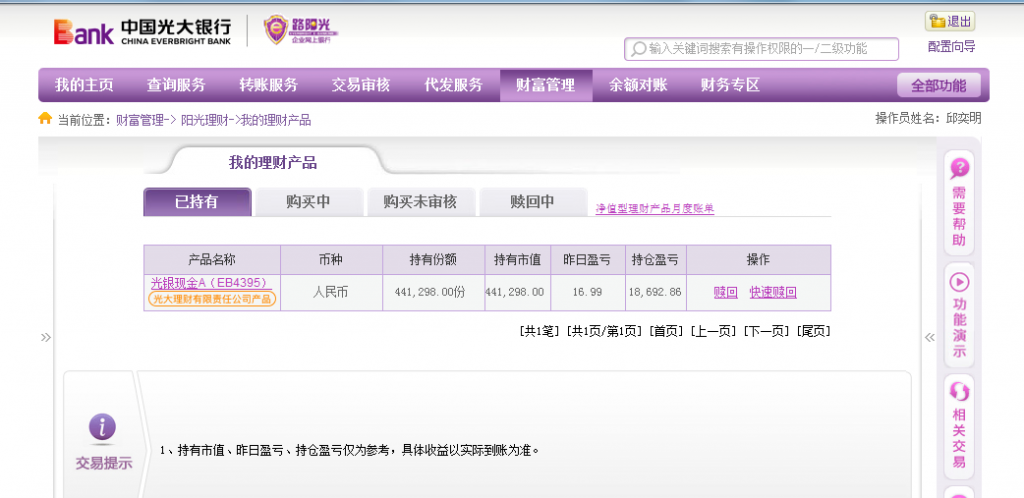Image resolution: width=1024 pixels, height=498 pixels.
Task: Collapse left panel with » arrow
Action: pyautogui.click(x=46, y=337)
